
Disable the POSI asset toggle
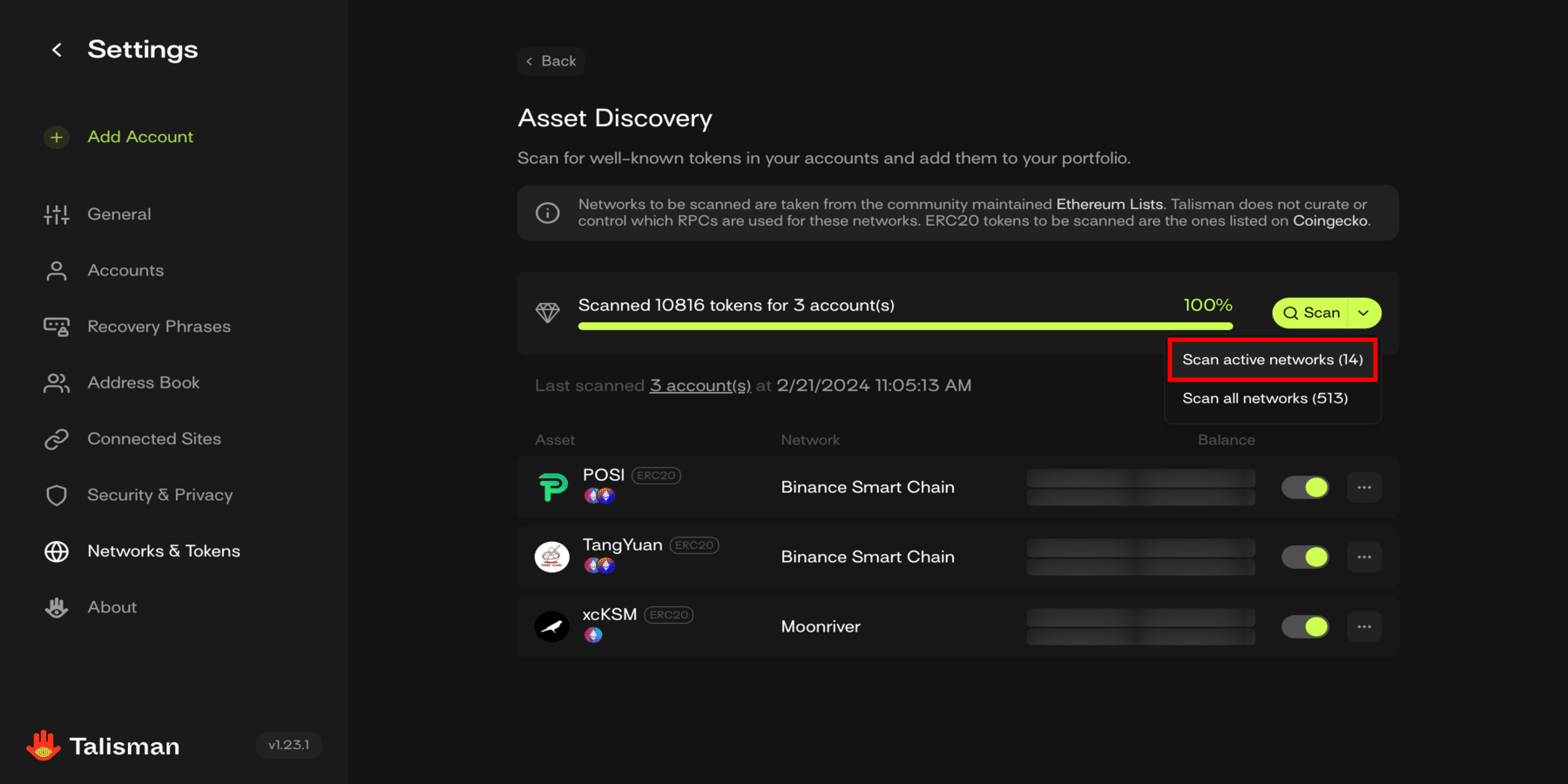(x=1305, y=488)
